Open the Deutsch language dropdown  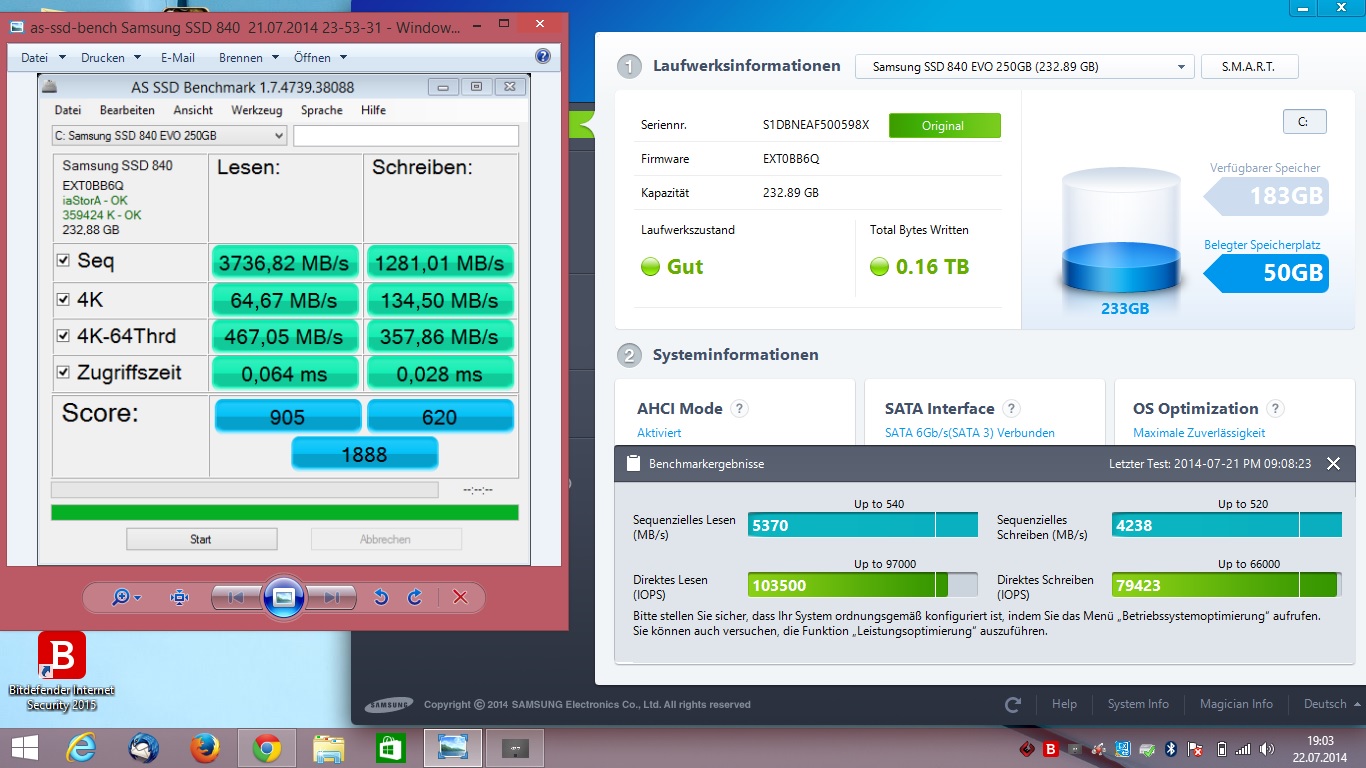(1332, 704)
